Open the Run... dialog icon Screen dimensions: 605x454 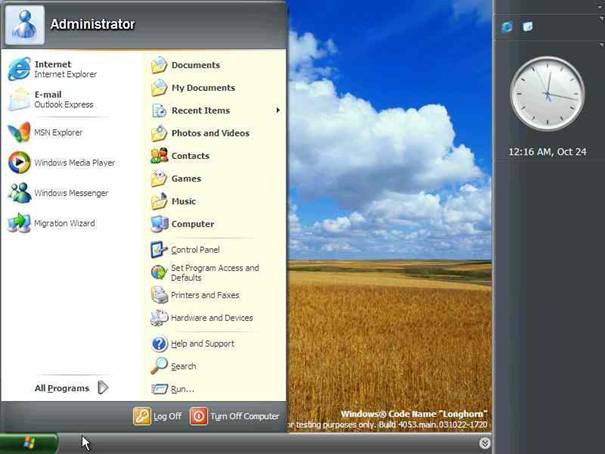point(159,389)
